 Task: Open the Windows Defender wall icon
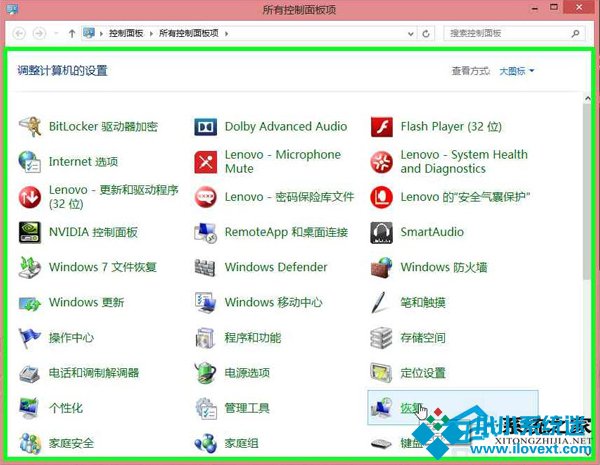click(205, 267)
